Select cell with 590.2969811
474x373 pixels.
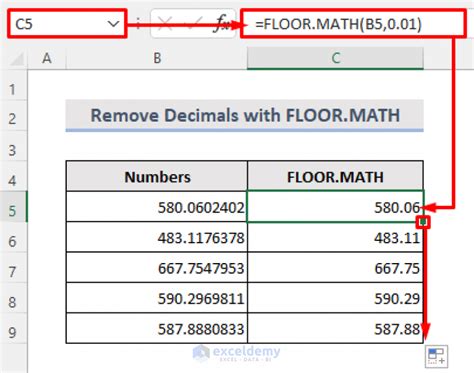157,298
